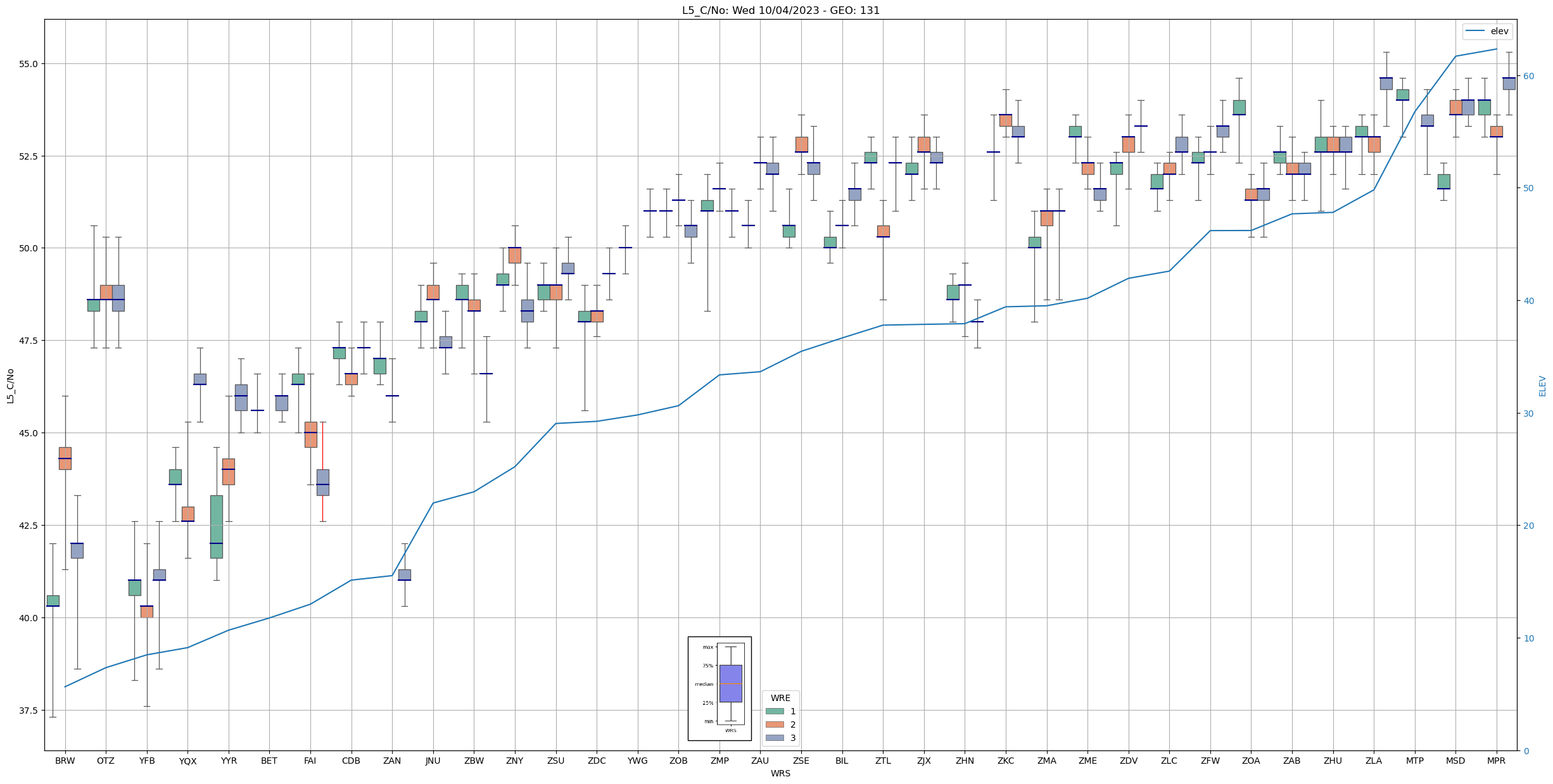
Task: Click the 'YYR' x-axis station label
Action: pos(229,761)
